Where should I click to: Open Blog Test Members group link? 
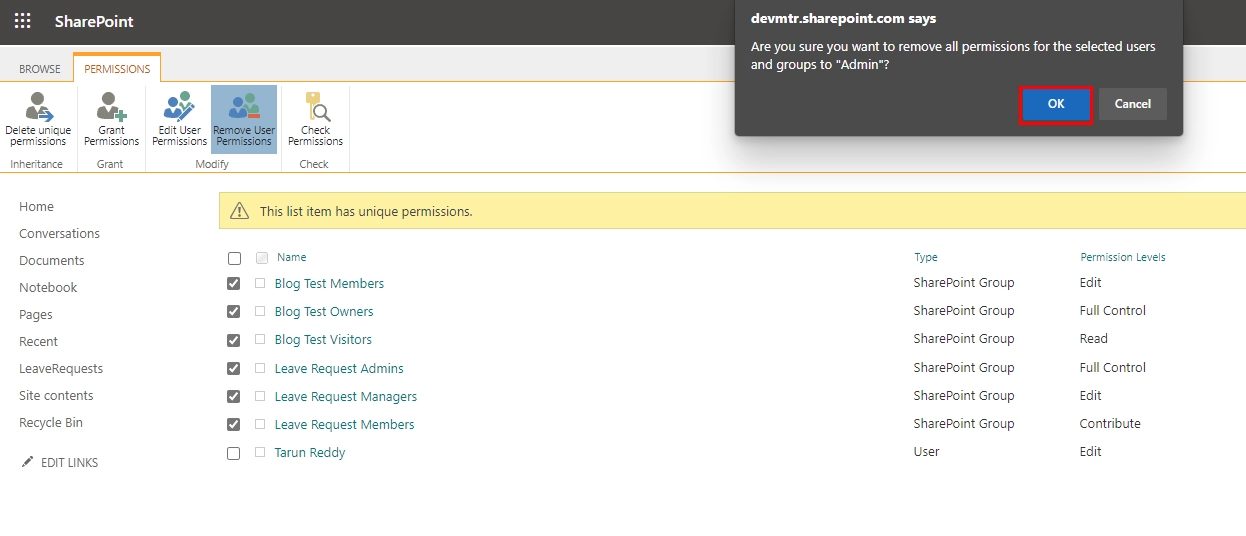[x=329, y=284]
